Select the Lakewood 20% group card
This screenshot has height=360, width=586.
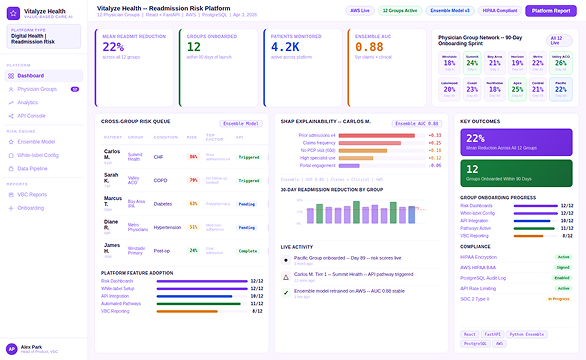point(449,89)
